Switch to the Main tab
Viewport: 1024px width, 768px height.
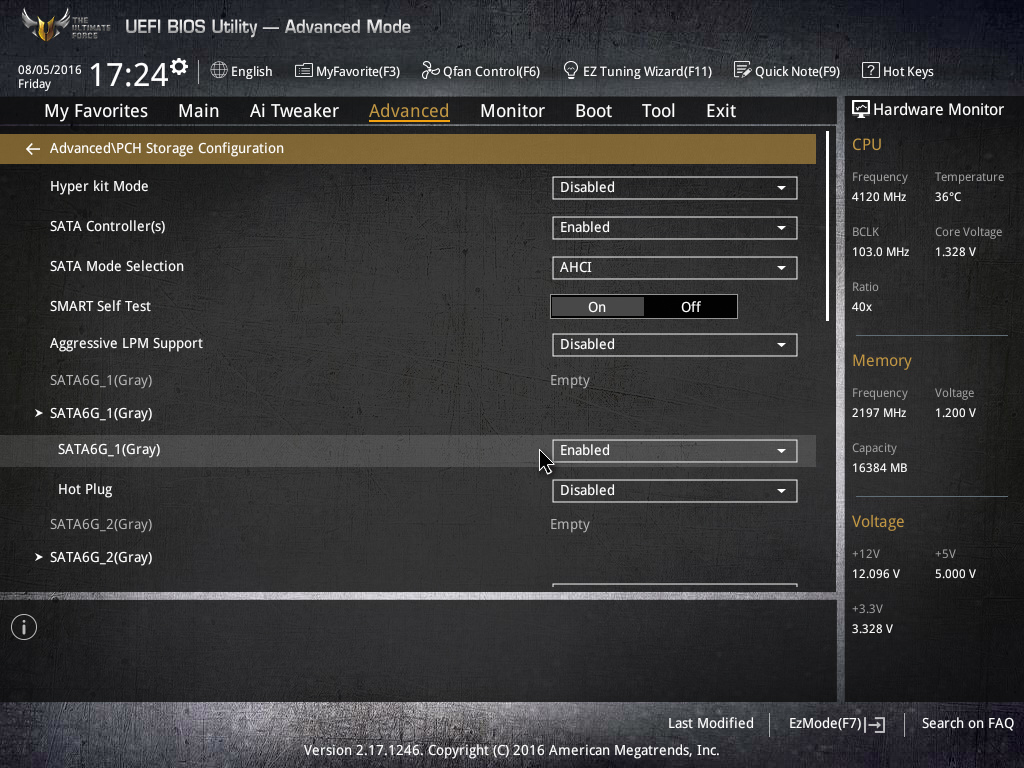coord(199,111)
